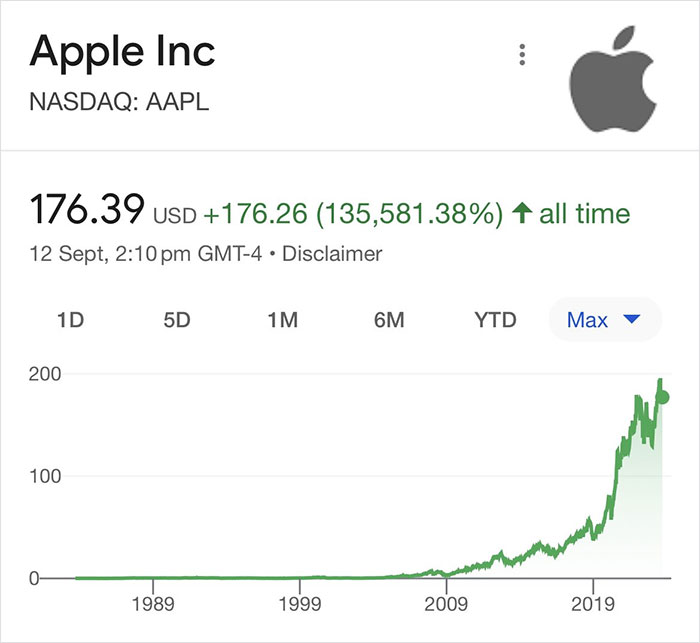This screenshot has width=700, height=643.
Task: Switch chart to YTD range
Action: click(495, 320)
